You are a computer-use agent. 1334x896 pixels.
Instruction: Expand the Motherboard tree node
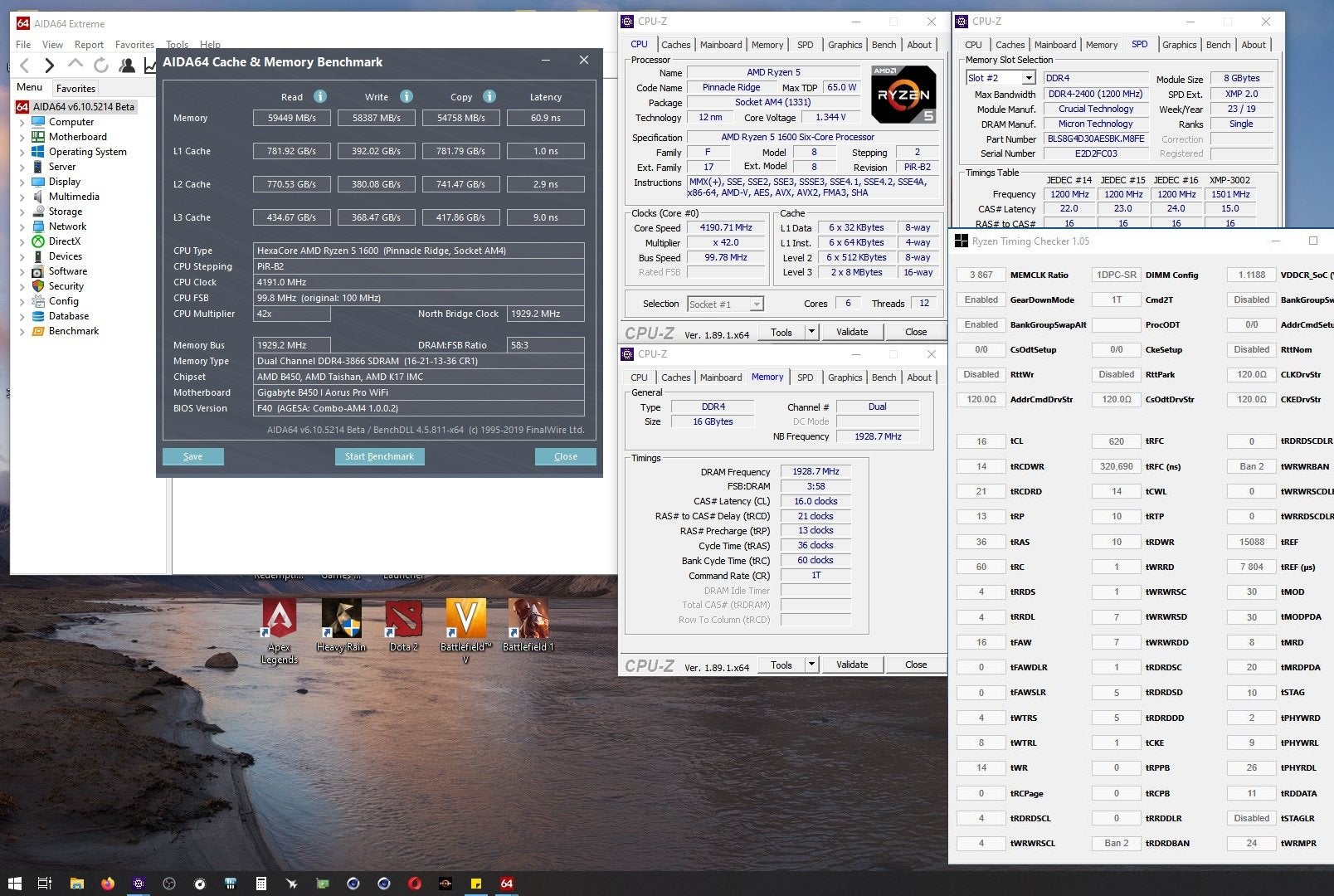[x=22, y=137]
